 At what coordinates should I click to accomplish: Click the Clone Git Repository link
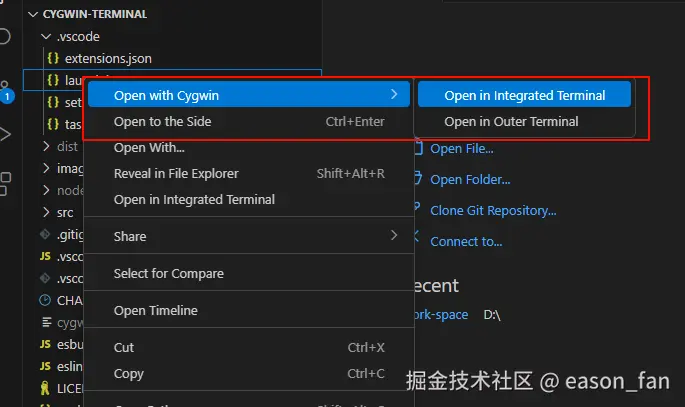[x=492, y=211]
